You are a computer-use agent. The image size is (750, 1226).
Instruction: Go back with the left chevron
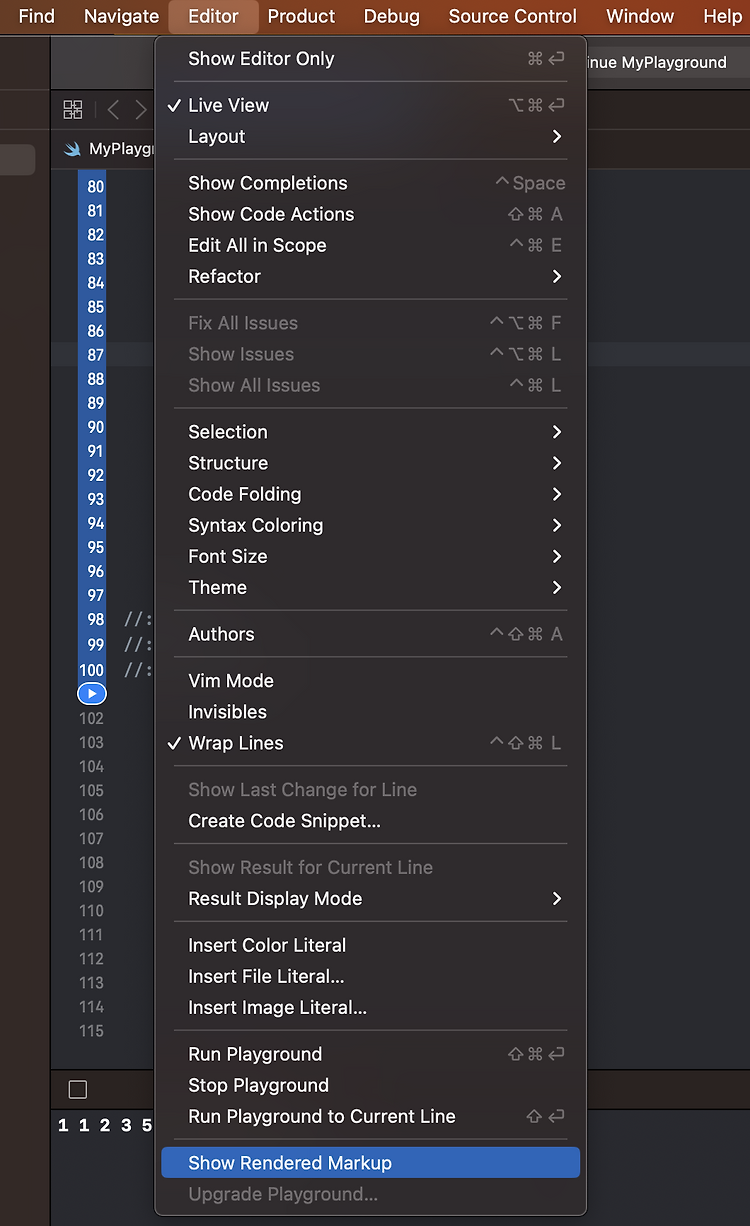[x=113, y=110]
